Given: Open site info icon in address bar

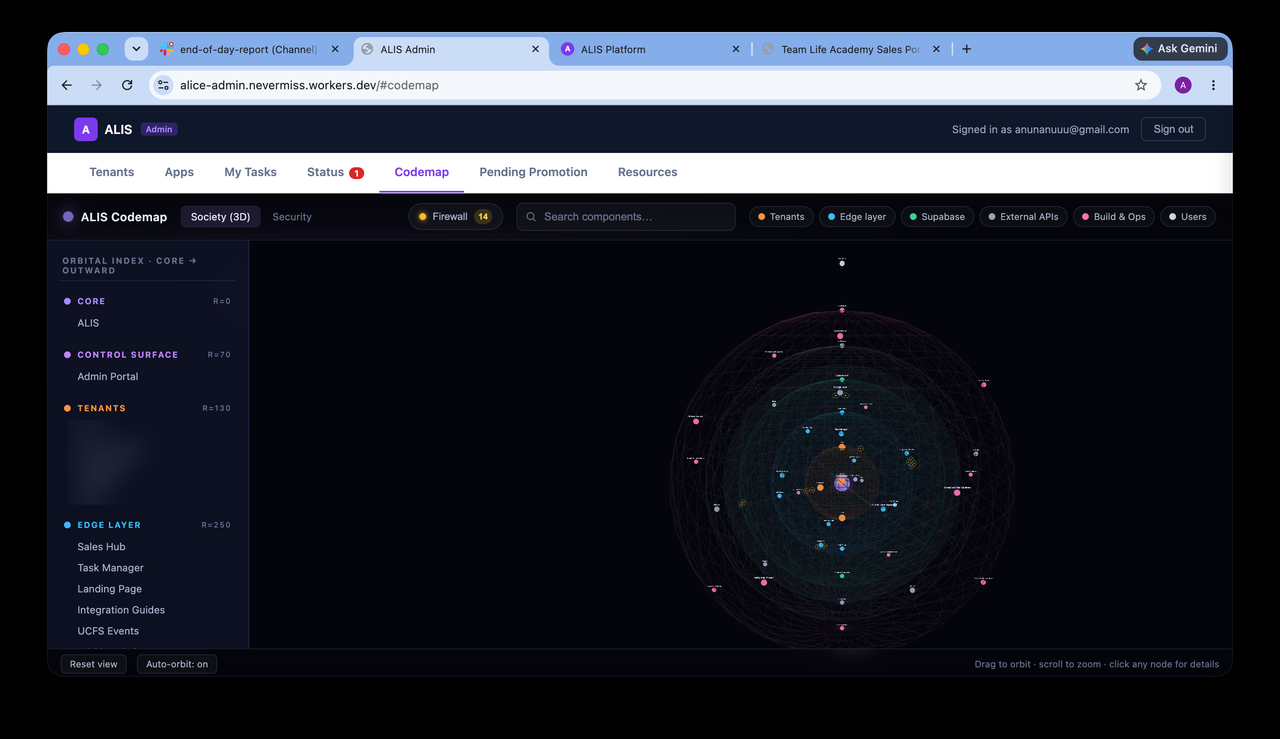Looking at the screenshot, I should click(x=164, y=85).
